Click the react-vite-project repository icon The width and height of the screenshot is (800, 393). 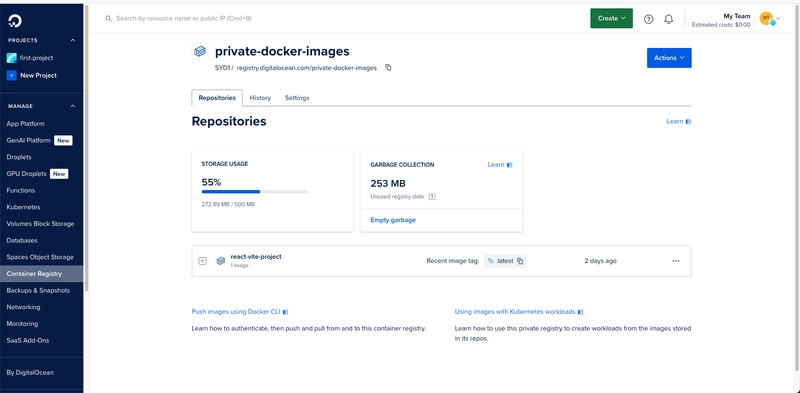[x=220, y=261]
